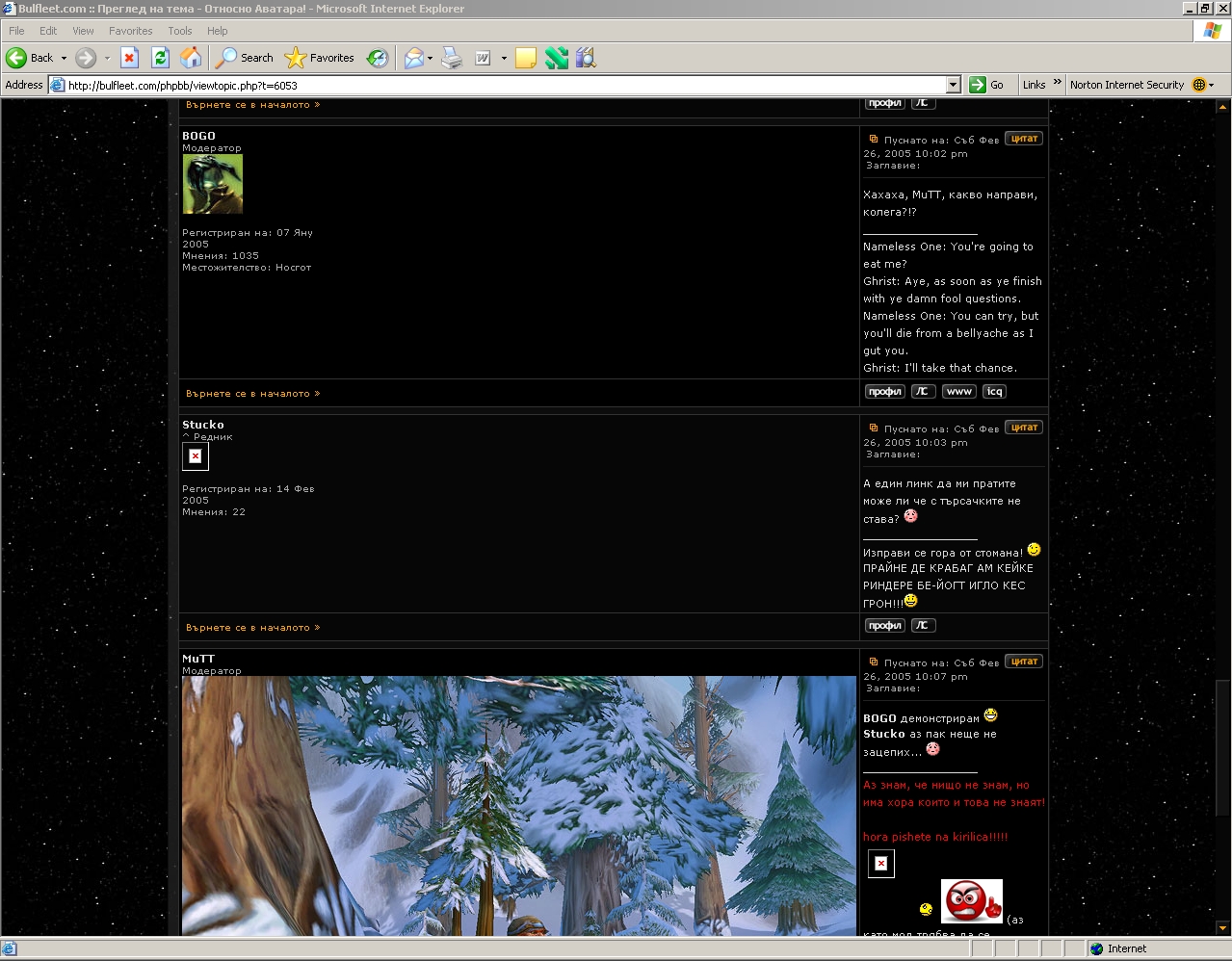
Task: Open Norton Internet Security dropdown
Action: click(x=1212, y=85)
